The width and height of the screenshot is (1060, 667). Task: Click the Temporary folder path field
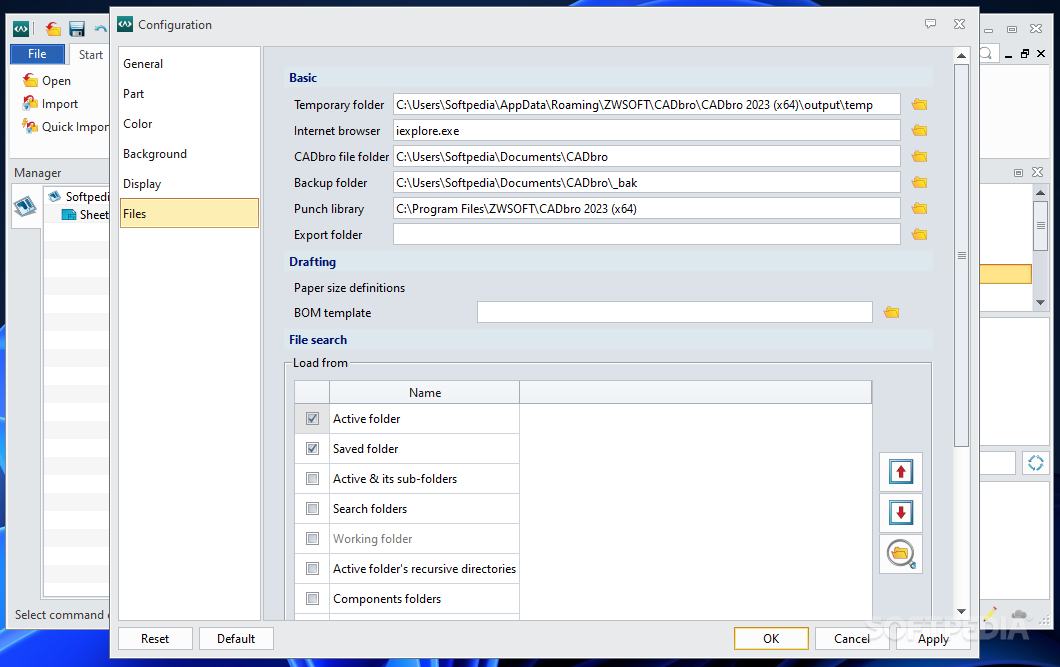647,105
